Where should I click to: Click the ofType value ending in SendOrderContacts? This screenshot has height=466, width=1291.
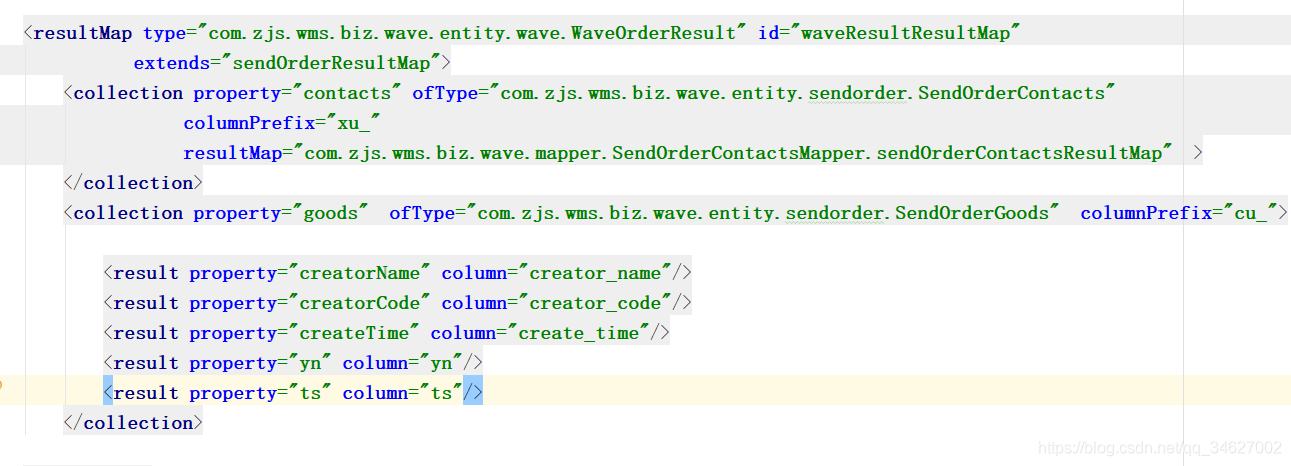[802, 93]
